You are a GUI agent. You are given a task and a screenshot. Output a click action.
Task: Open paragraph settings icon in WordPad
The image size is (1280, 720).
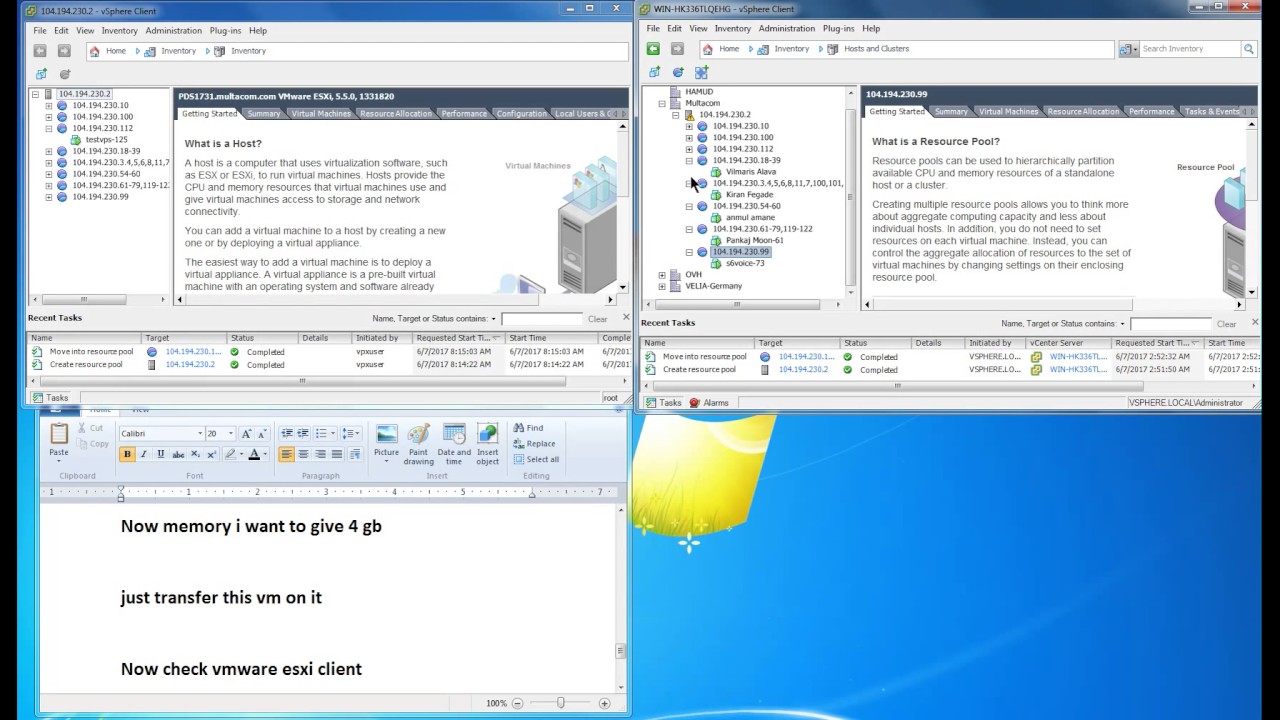pos(354,454)
